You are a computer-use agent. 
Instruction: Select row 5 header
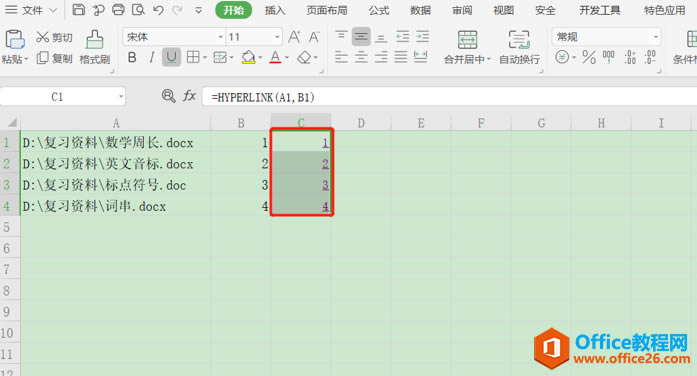coord(6,227)
